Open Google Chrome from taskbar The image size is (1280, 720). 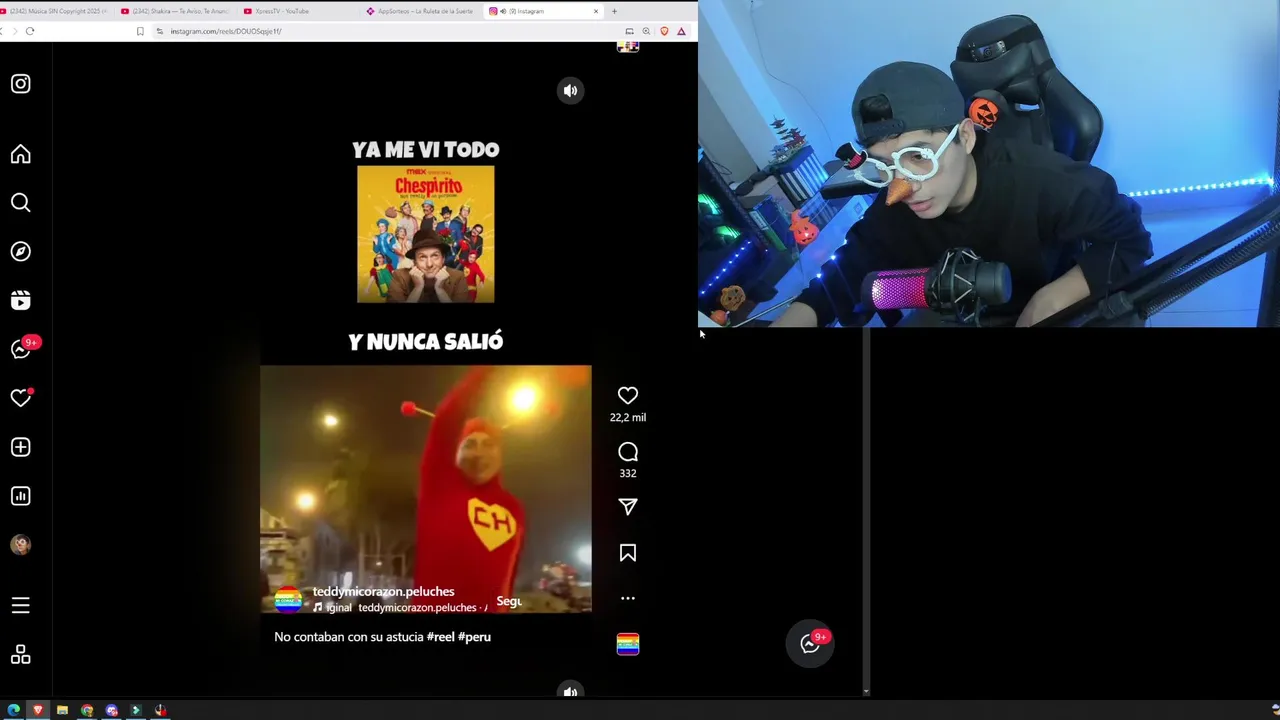(87, 710)
